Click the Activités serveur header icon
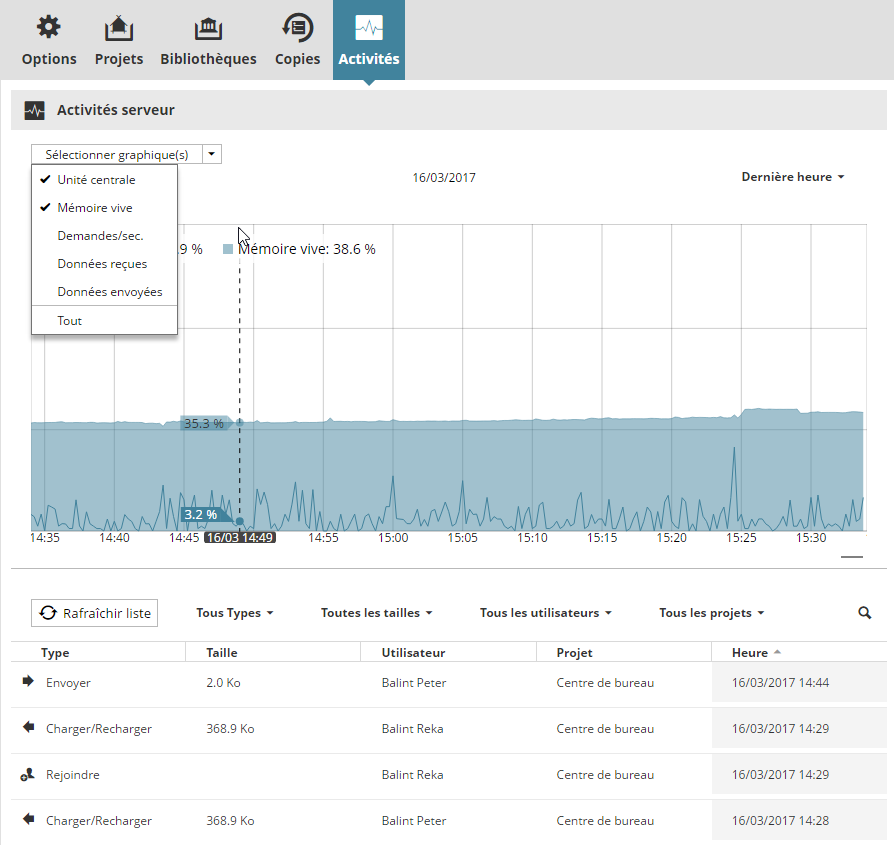 click(x=35, y=110)
